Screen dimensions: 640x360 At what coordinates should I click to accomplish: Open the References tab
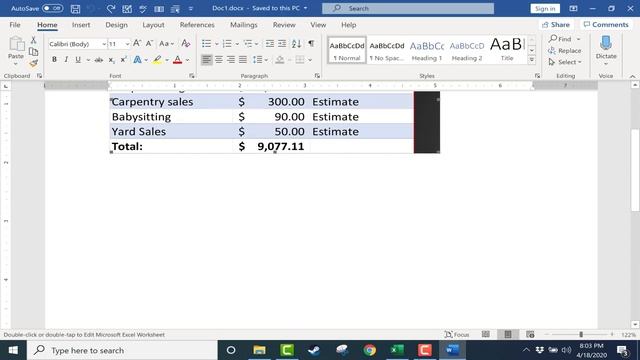(197, 25)
